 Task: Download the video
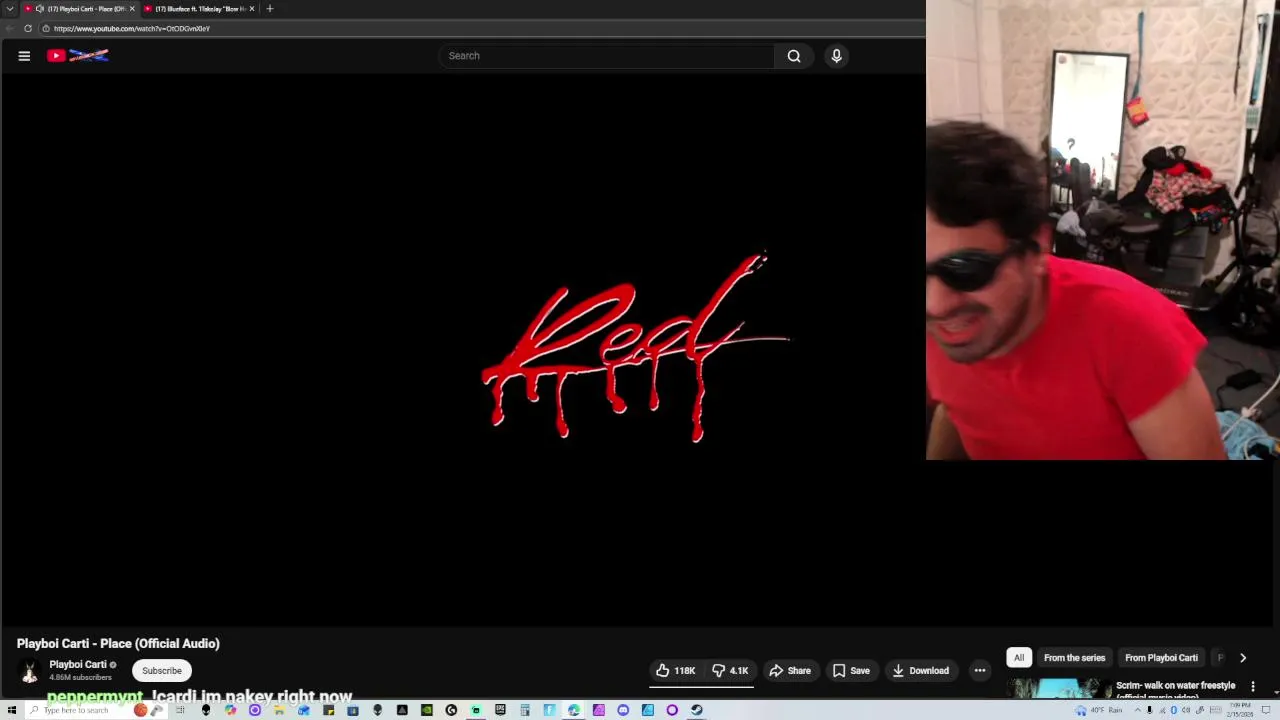click(x=920, y=671)
